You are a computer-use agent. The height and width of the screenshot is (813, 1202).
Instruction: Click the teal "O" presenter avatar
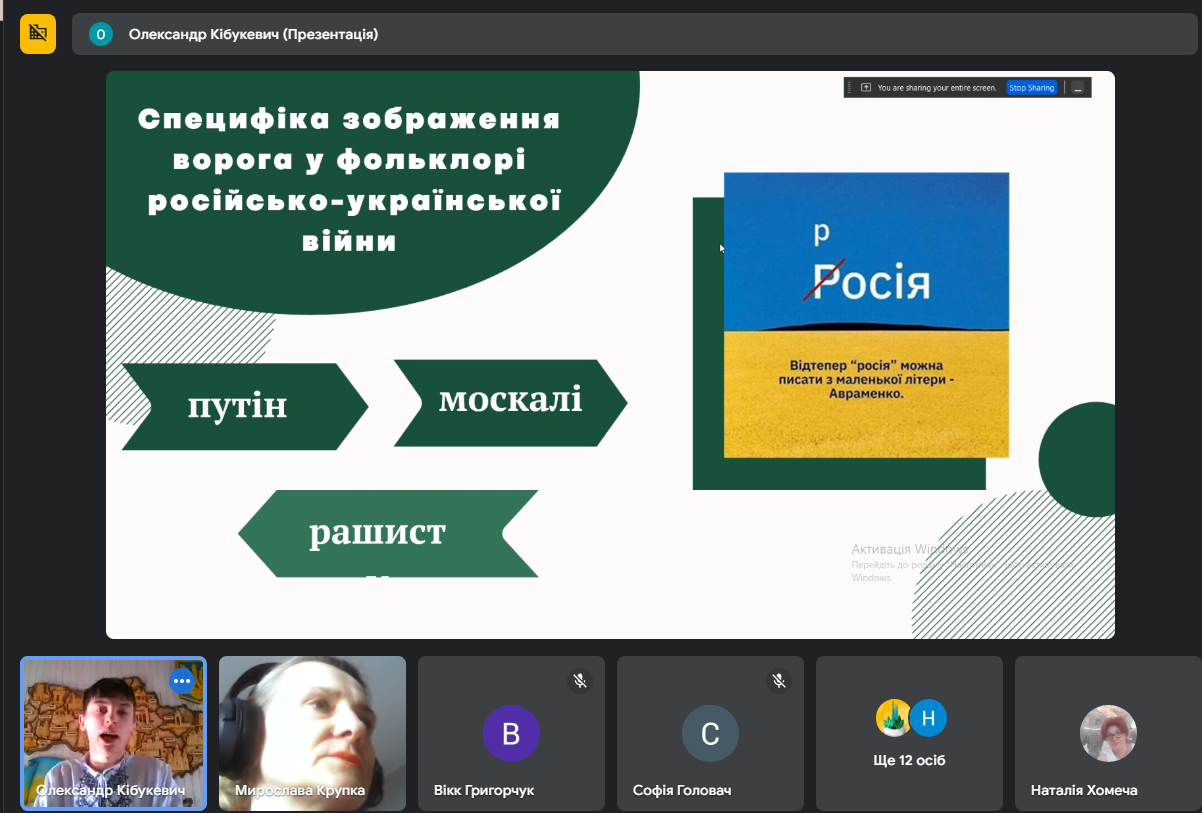[x=100, y=35]
